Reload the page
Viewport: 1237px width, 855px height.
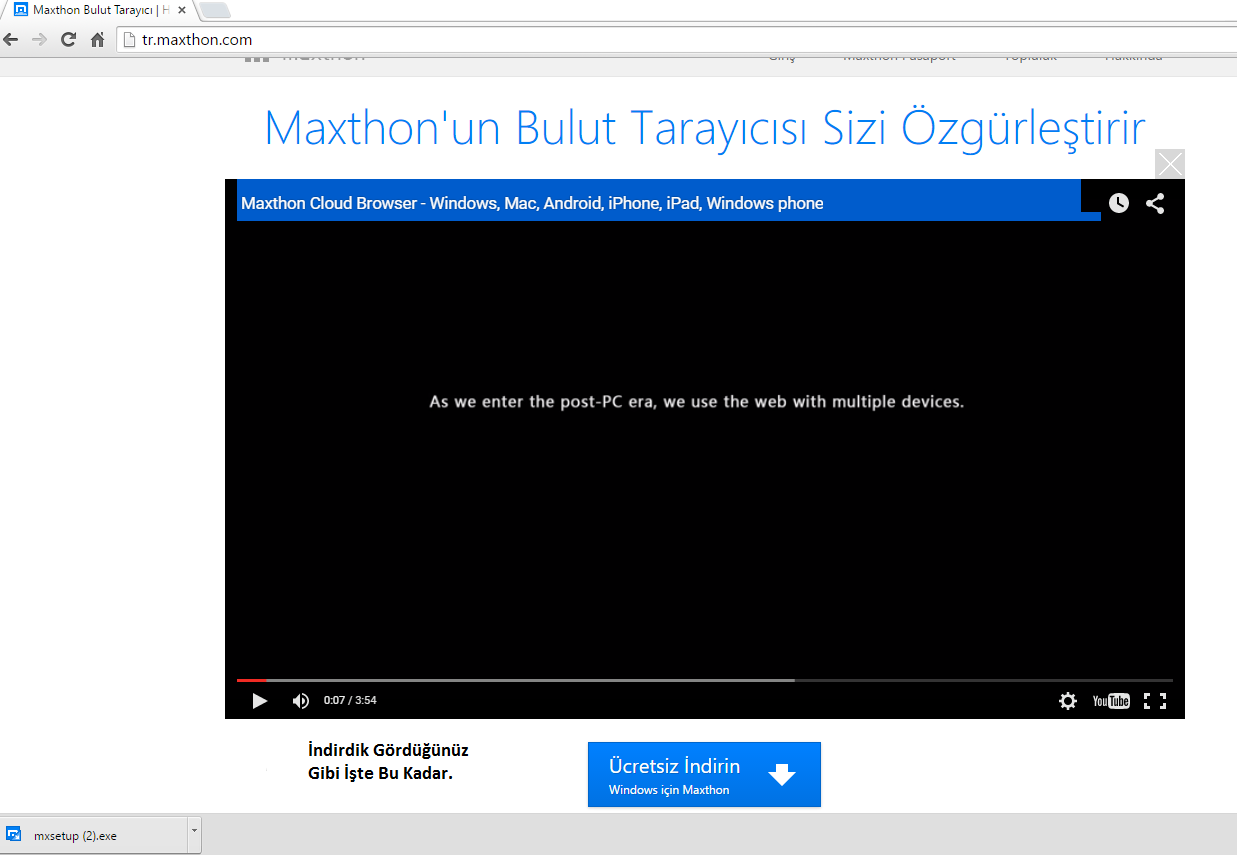[68, 40]
